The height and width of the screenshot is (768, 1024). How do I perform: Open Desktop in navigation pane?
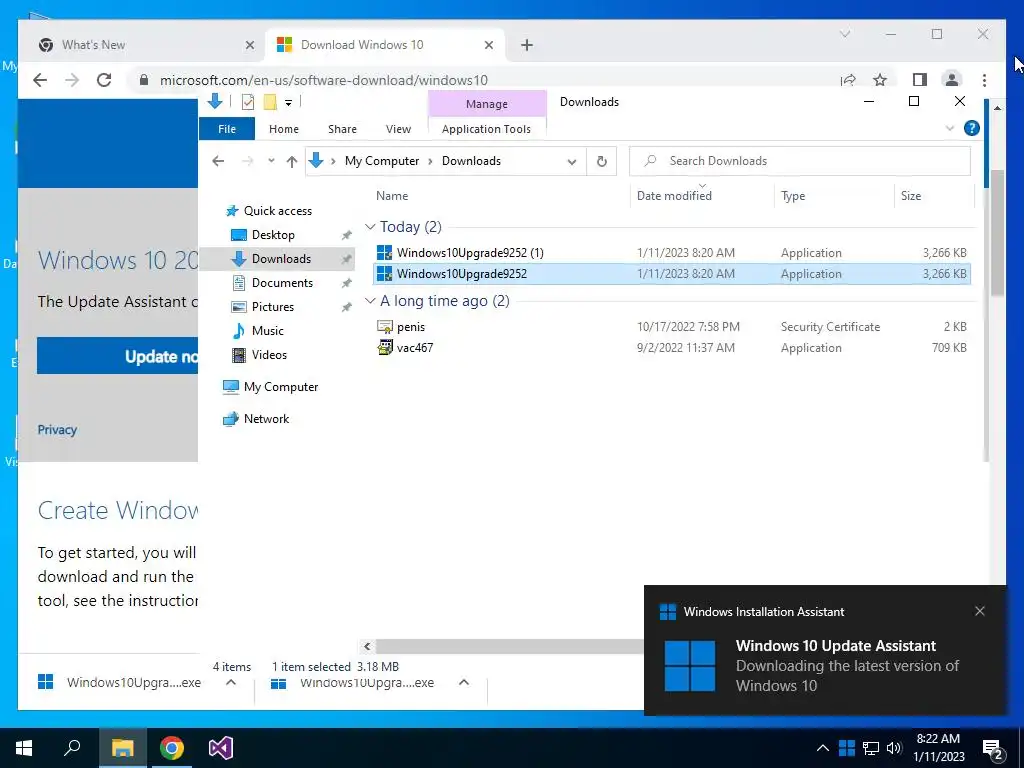click(273, 234)
